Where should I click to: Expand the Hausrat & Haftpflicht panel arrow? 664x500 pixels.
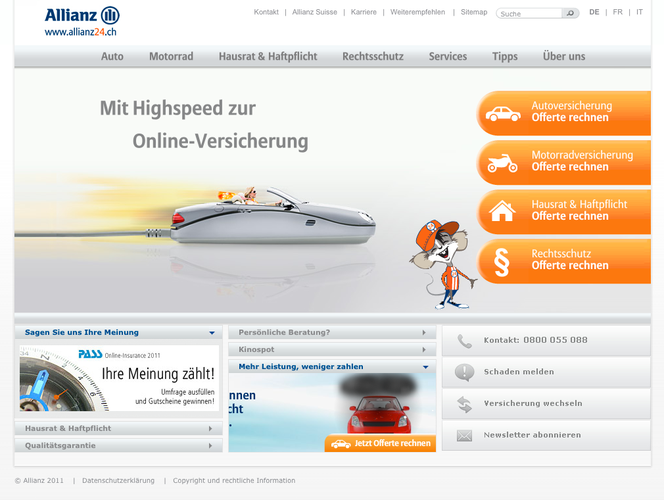point(210,428)
